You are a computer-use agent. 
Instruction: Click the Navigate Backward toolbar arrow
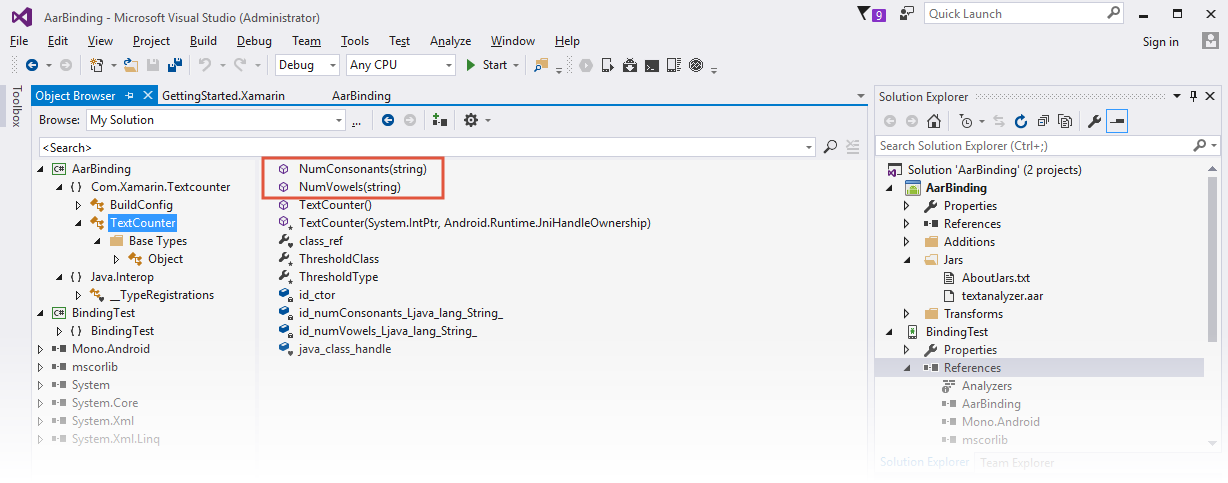click(32, 65)
